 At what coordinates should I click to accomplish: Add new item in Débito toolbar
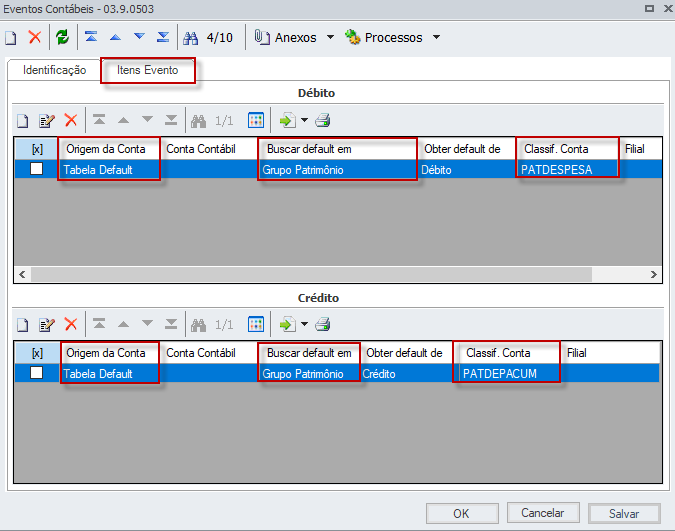pyautogui.click(x=23, y=121)
